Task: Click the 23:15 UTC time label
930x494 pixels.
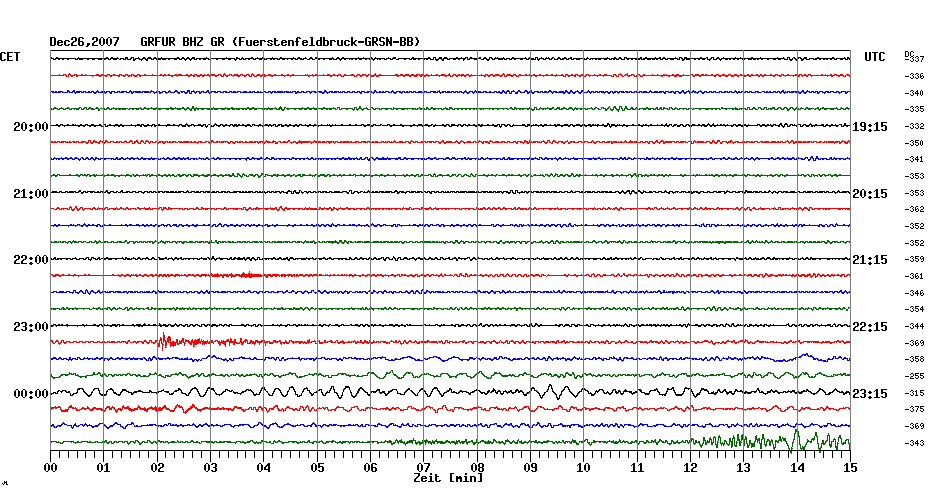Action: [870, 394]
